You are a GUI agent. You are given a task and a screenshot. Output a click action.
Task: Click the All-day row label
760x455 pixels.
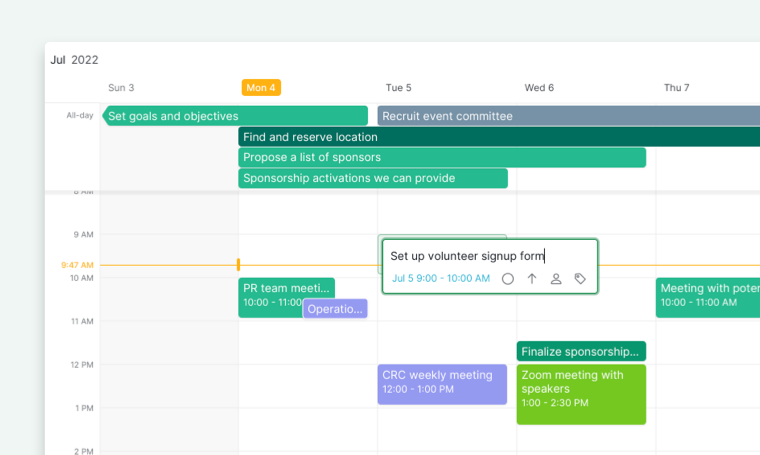click(x=80, y=115)
